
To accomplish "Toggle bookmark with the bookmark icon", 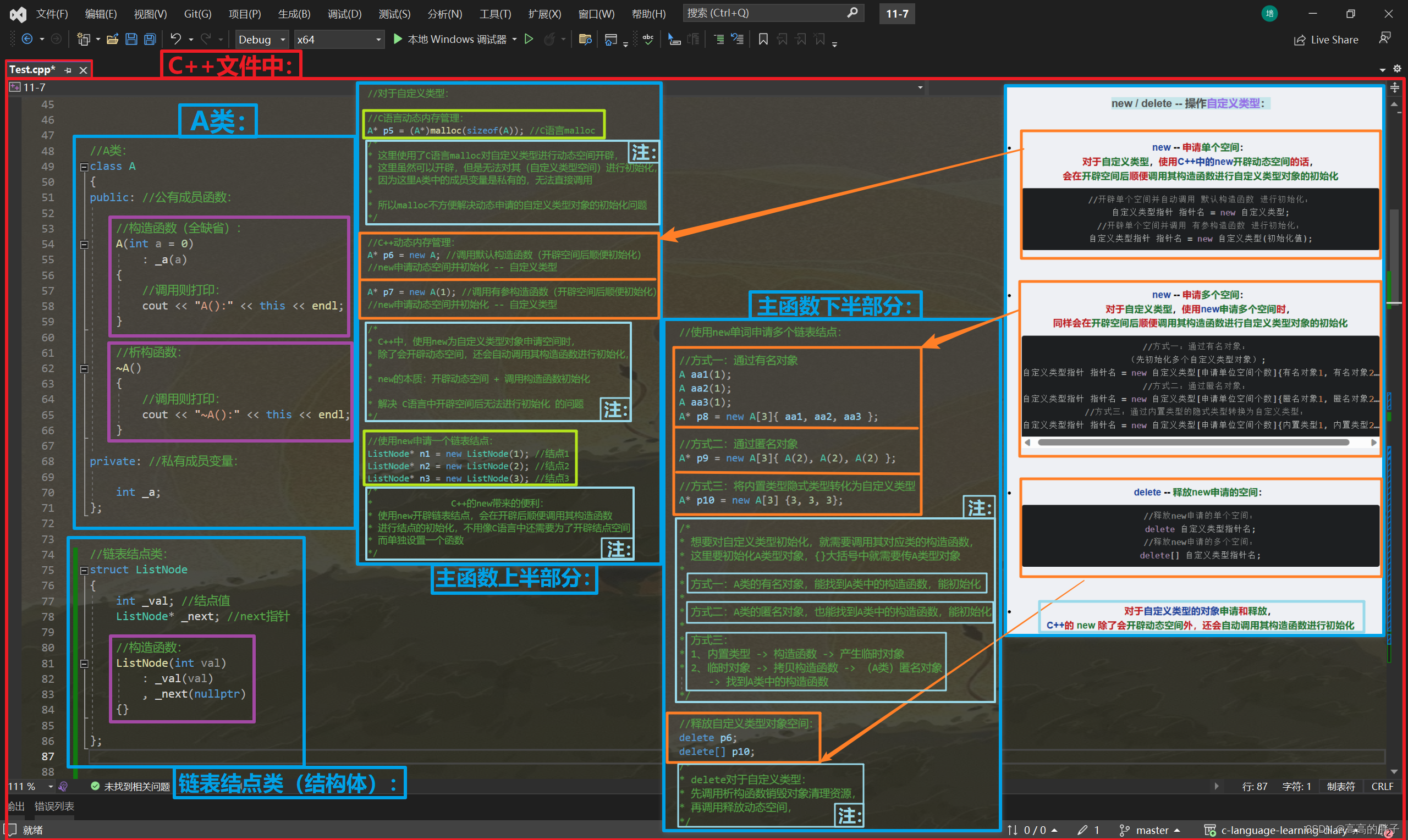I will pyautogui.click(x=763, y=39).
